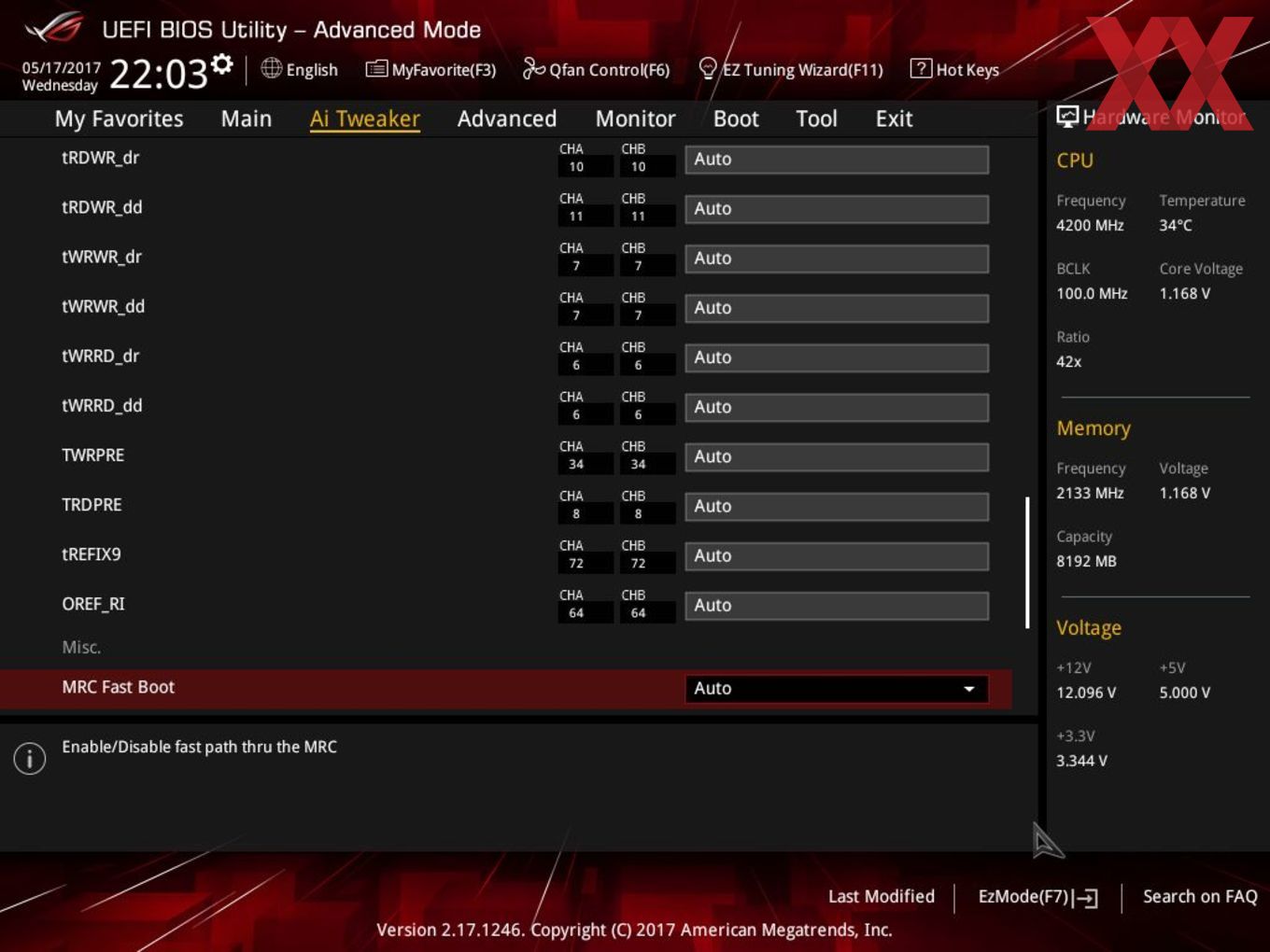Click the ROG logo icon

[x=52, y=28]
